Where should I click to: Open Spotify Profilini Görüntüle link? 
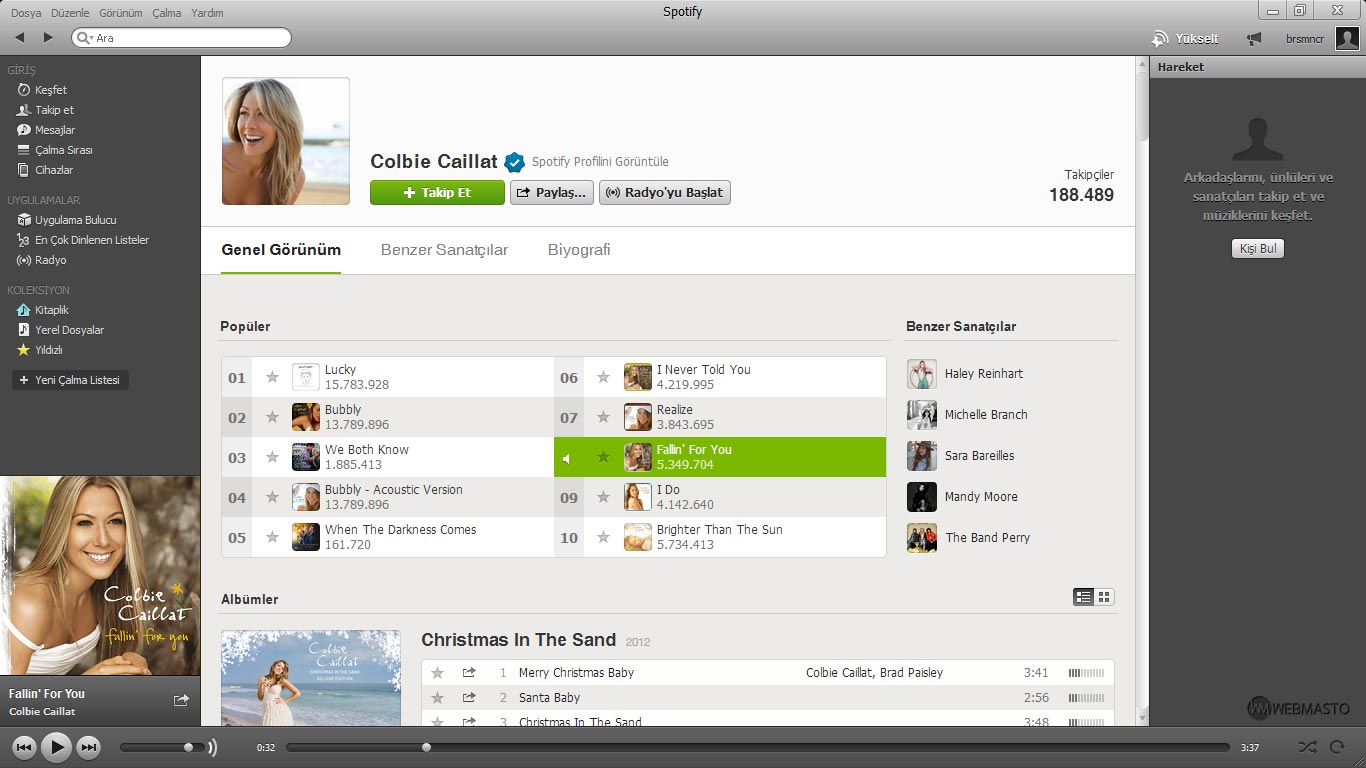(600, 162)
